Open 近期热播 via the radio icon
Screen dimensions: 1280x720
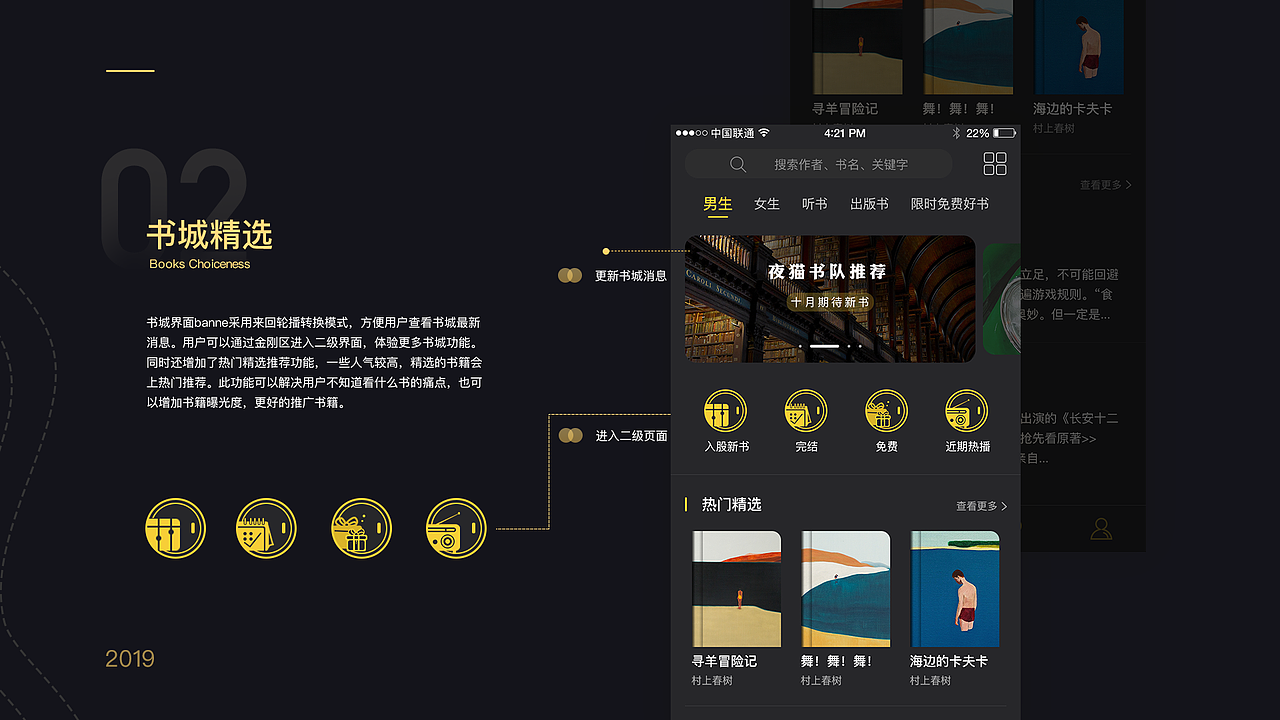pyautogui.click(x=965, y=409)
